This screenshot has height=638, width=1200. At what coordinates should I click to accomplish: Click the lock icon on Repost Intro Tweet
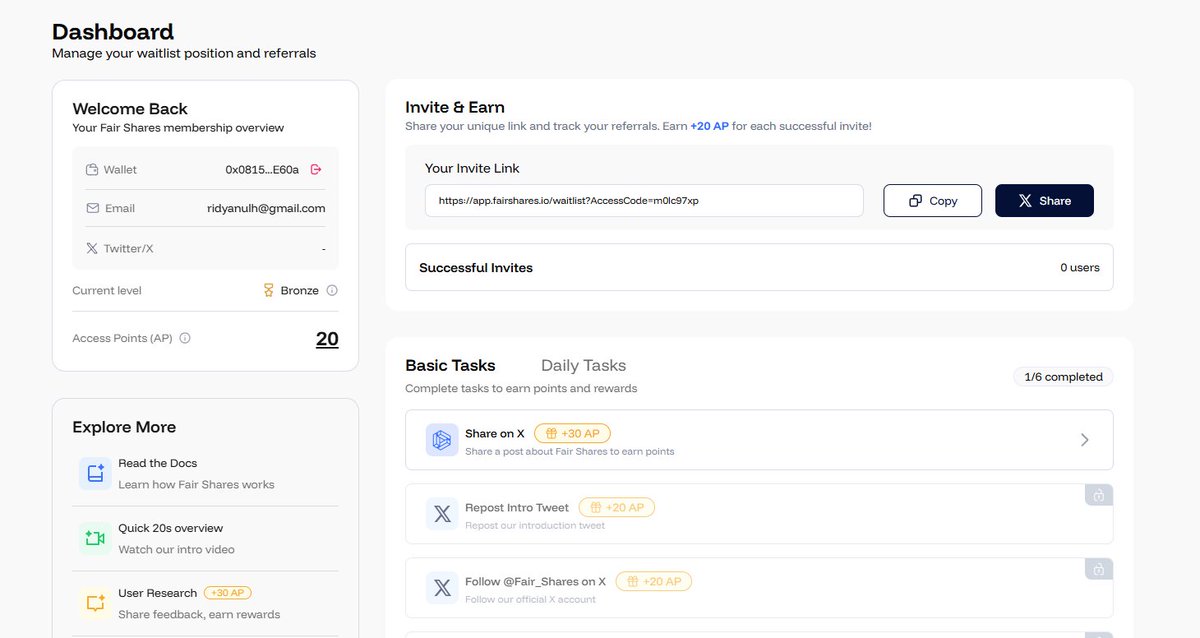tap(1098, 494)
